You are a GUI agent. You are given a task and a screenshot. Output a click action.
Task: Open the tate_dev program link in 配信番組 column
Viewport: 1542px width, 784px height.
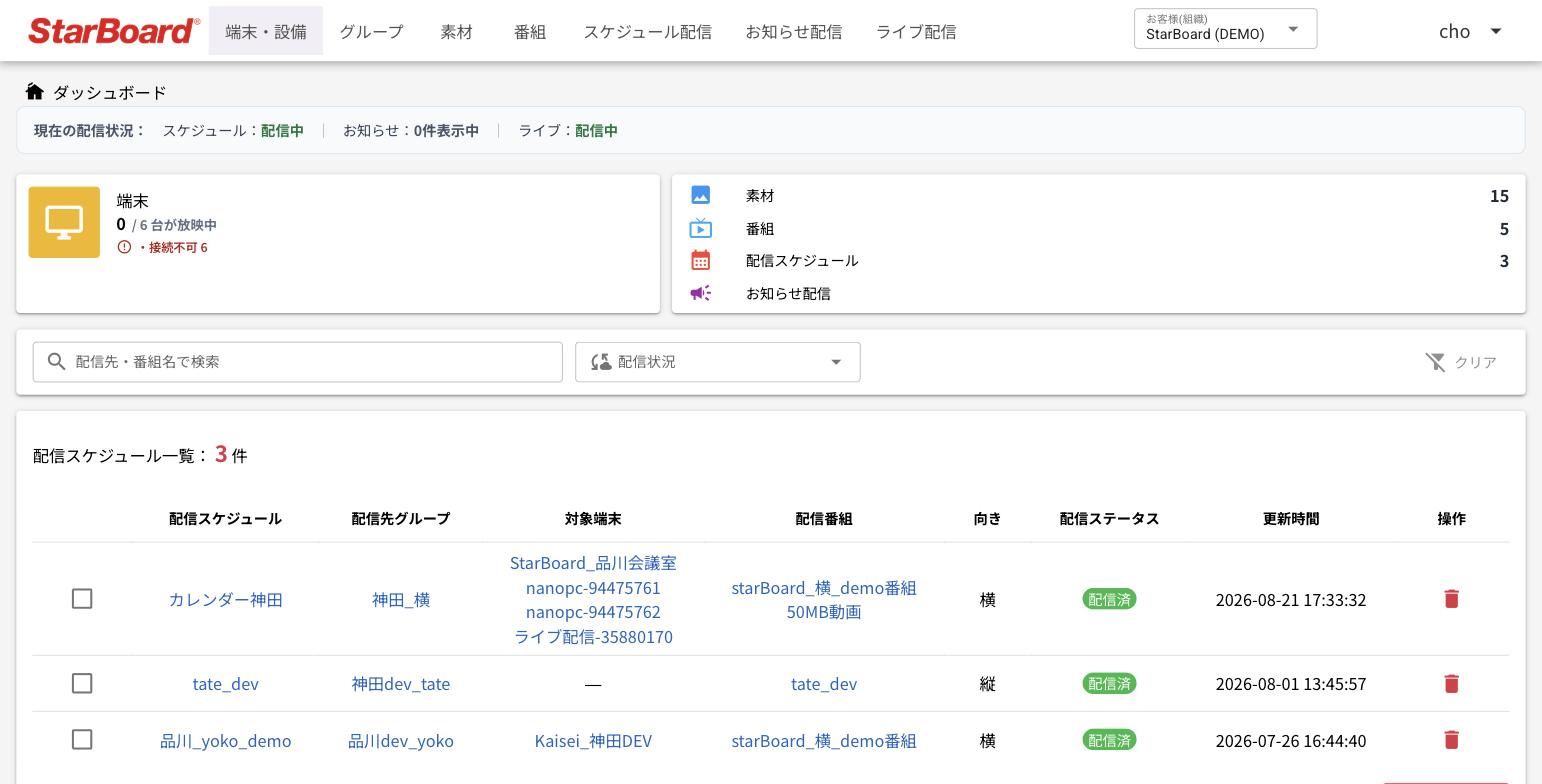[824, 684]
